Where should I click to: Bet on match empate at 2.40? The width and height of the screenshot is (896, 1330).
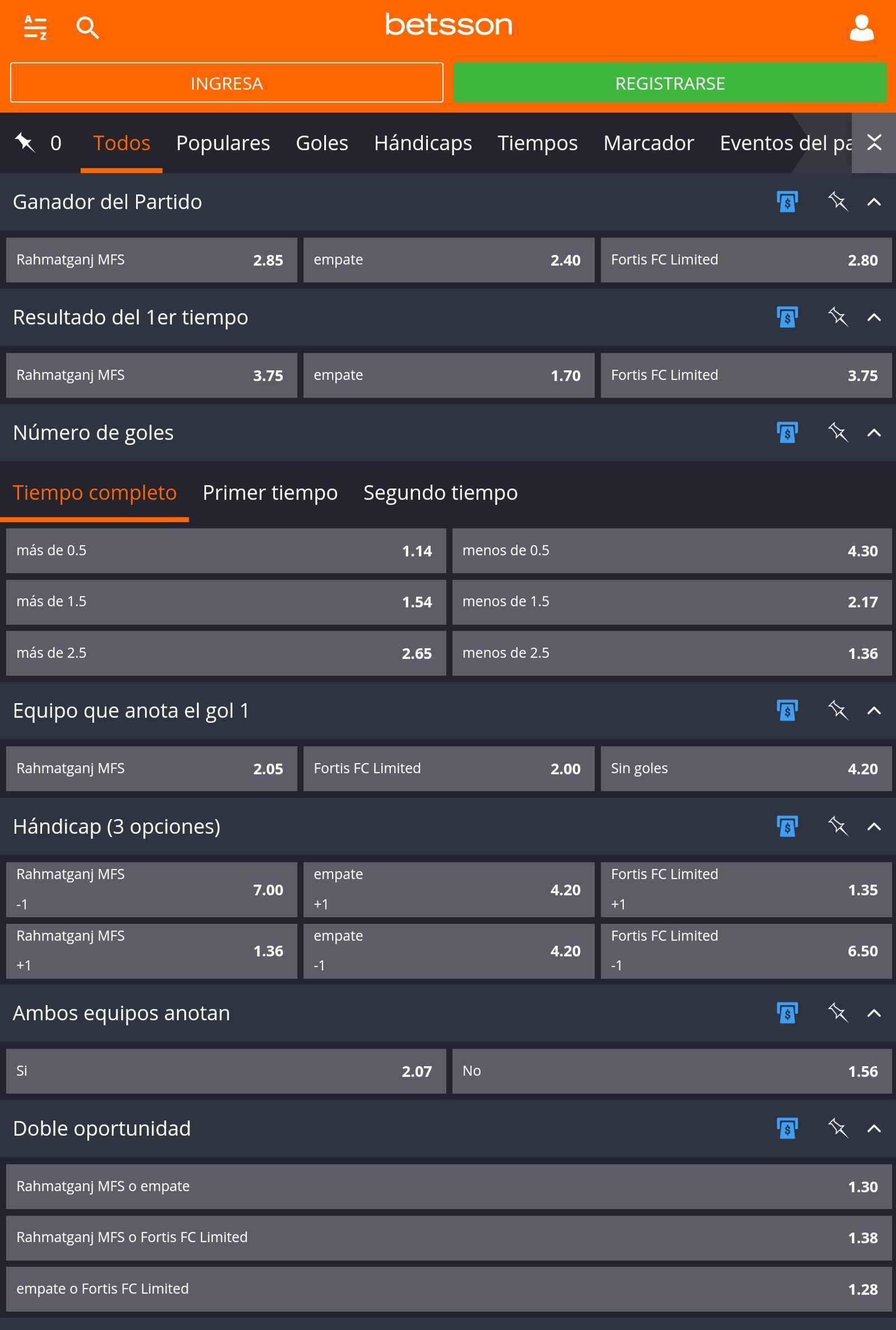(x=449, y=260)
